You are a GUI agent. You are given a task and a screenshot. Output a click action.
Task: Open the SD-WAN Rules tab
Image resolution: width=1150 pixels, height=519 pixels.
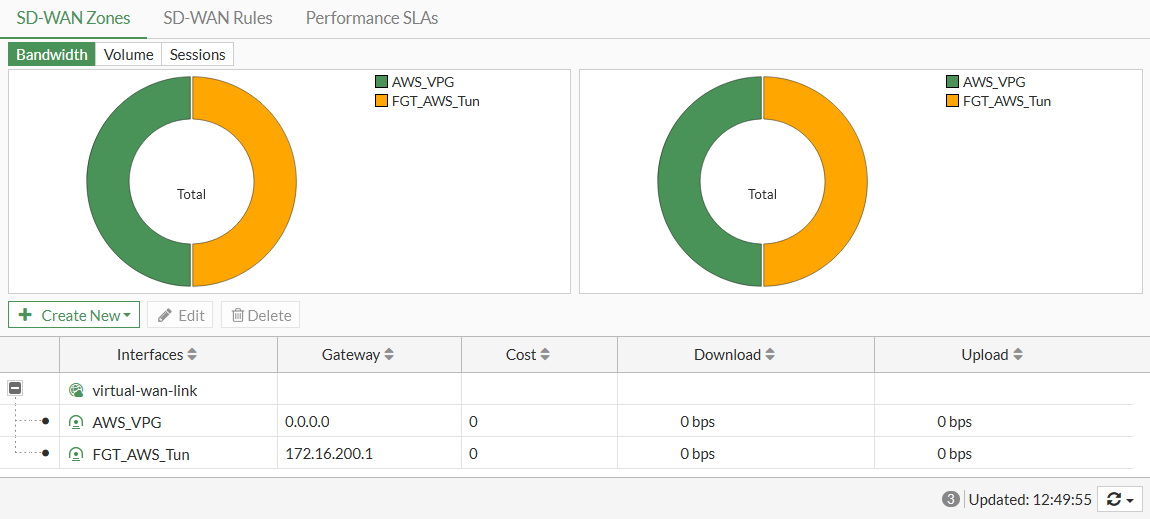click(x=217, y=18)
